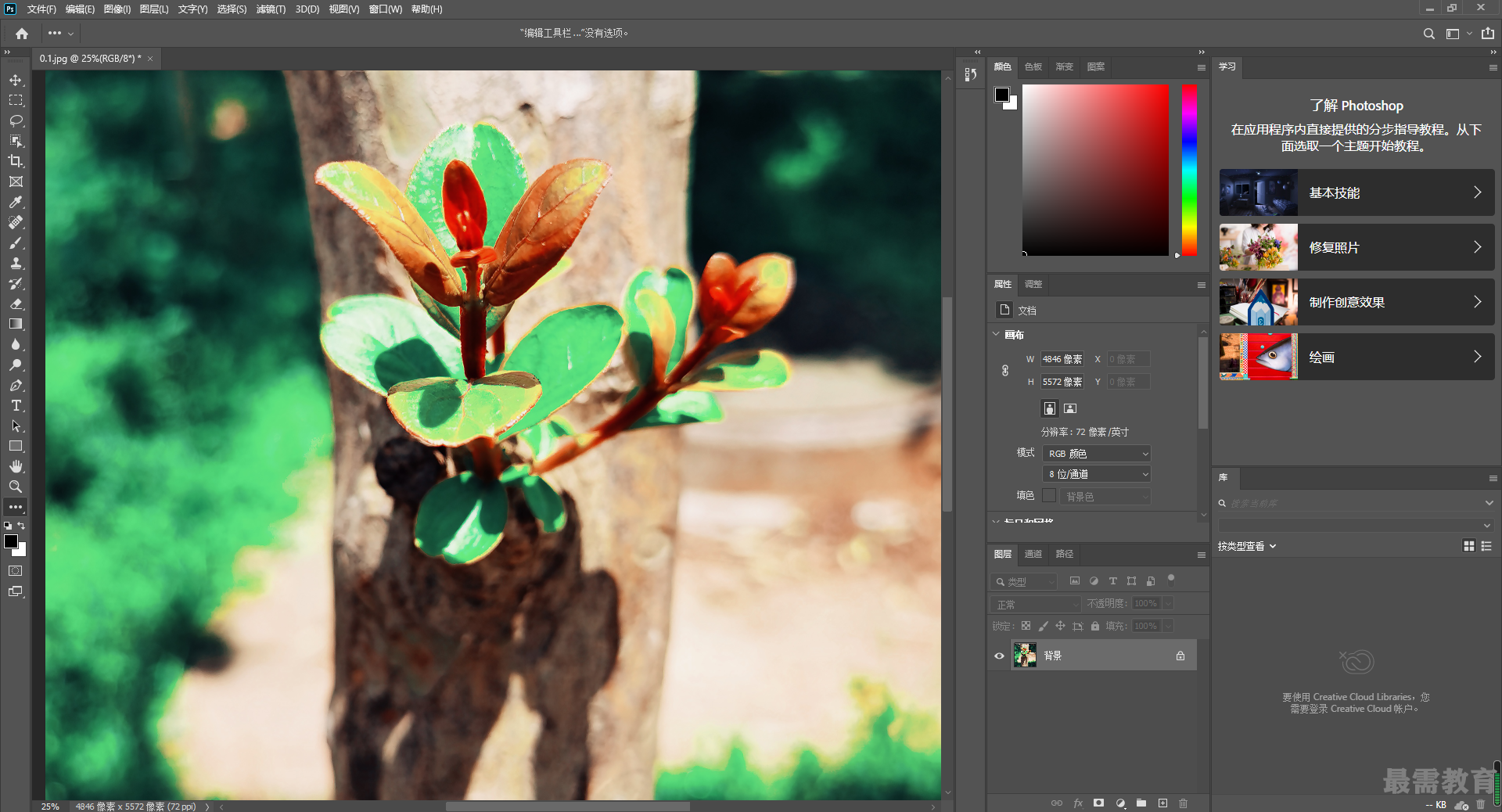The image size is (1502, 812).
Task: Click the Home button in options bar
Action: point(22,34)
